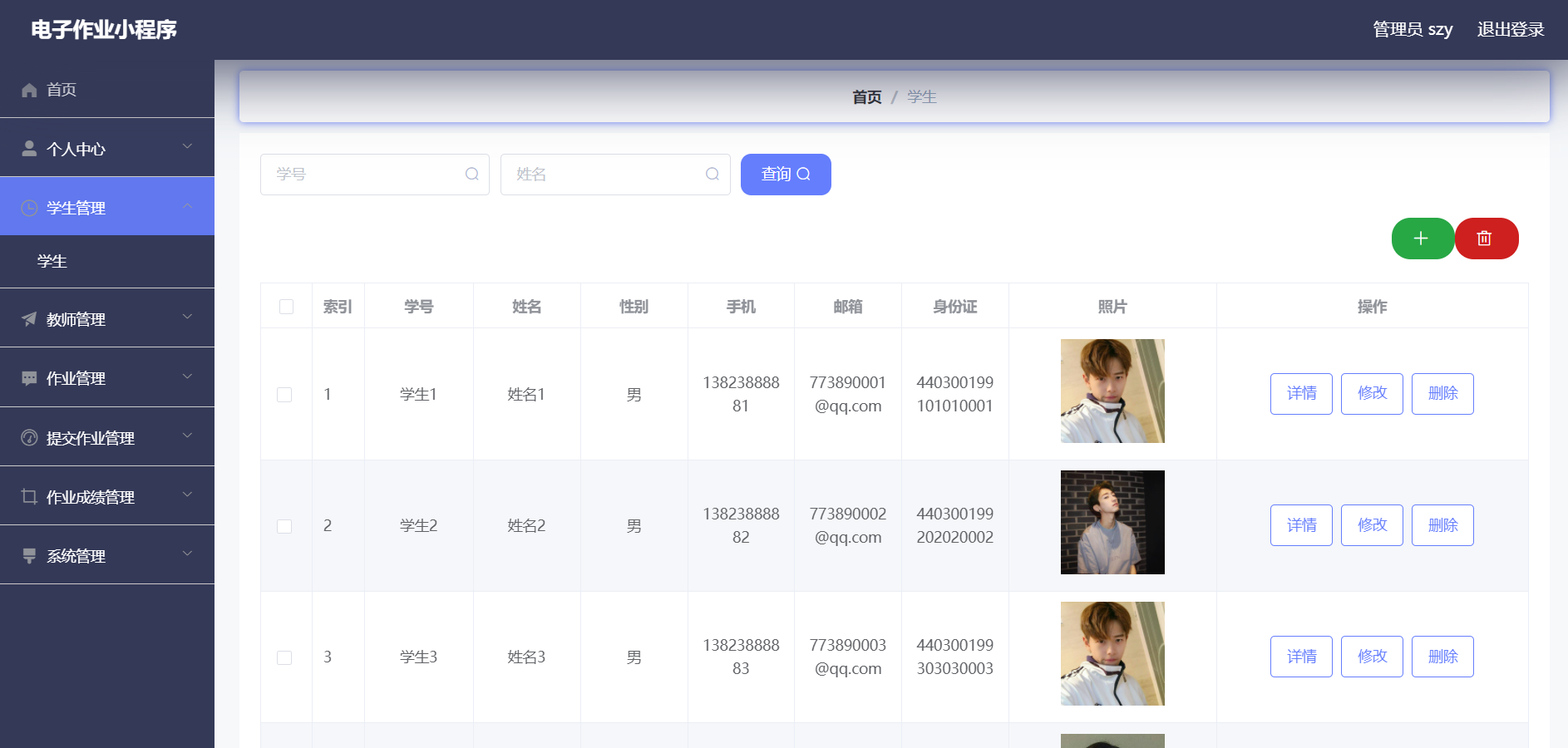Click 修改 for 学生3
Image resolution: width=1568 pixels, height=748 pixels.
coord(1372,657)
